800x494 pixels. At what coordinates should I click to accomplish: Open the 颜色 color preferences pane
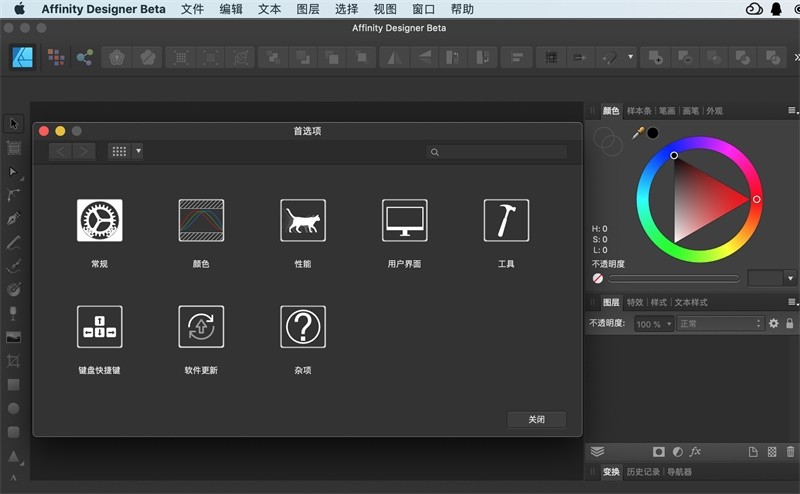coord(201,220)
